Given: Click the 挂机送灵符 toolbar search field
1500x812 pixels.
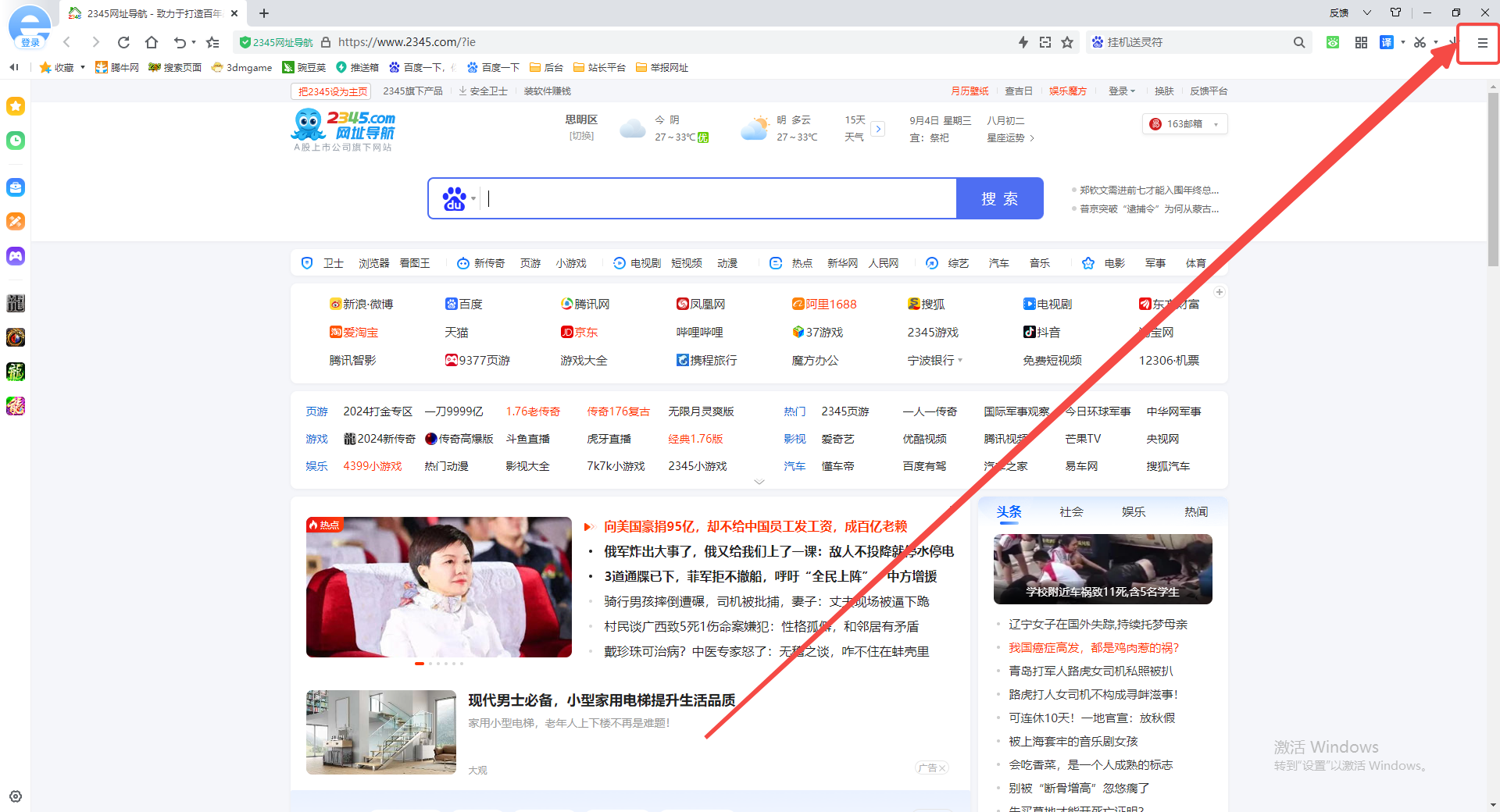Looking at the screenshot, I should click(1195, 42).
